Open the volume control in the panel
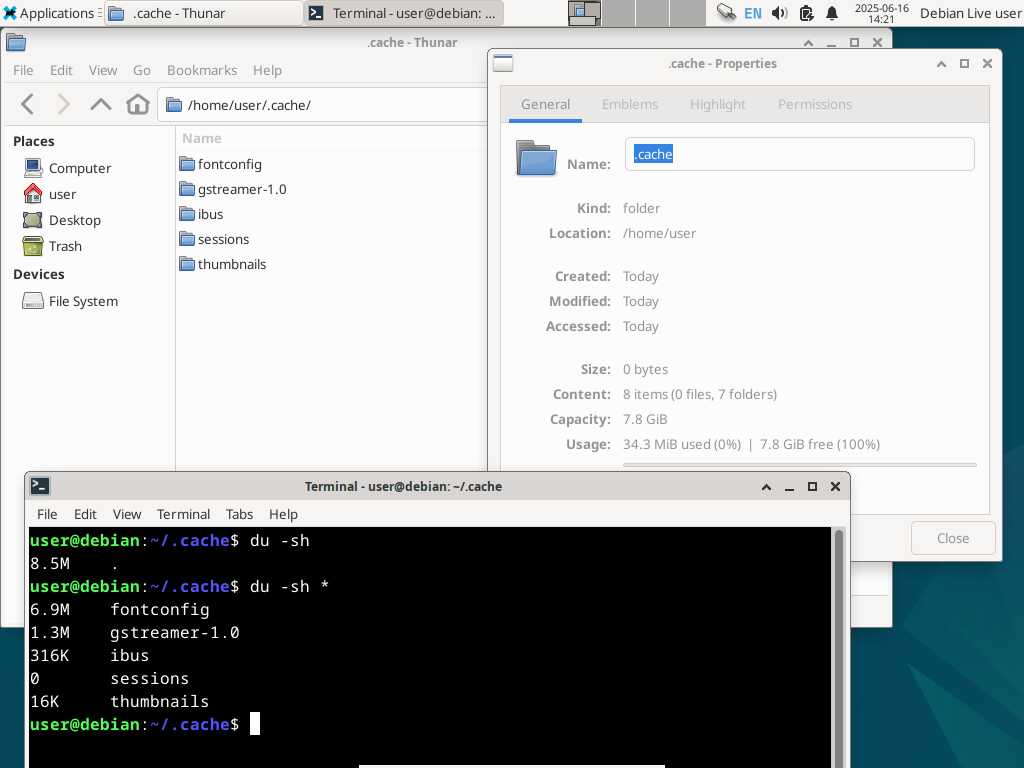The width and height of the screenshot is (1024, 768). (x=780, y=13)
